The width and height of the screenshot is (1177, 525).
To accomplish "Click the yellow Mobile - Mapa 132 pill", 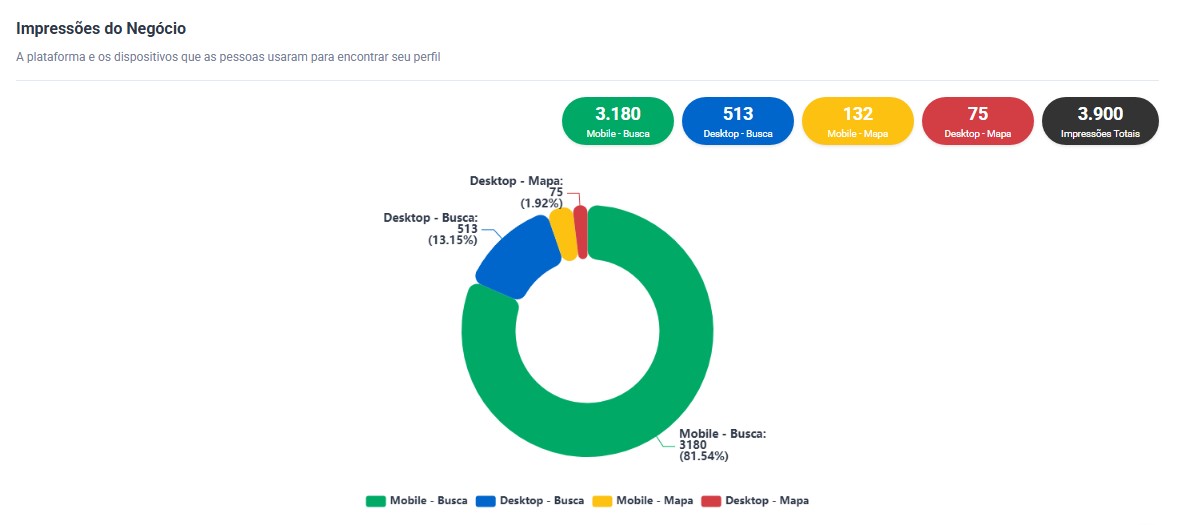I will click(857, 121).
